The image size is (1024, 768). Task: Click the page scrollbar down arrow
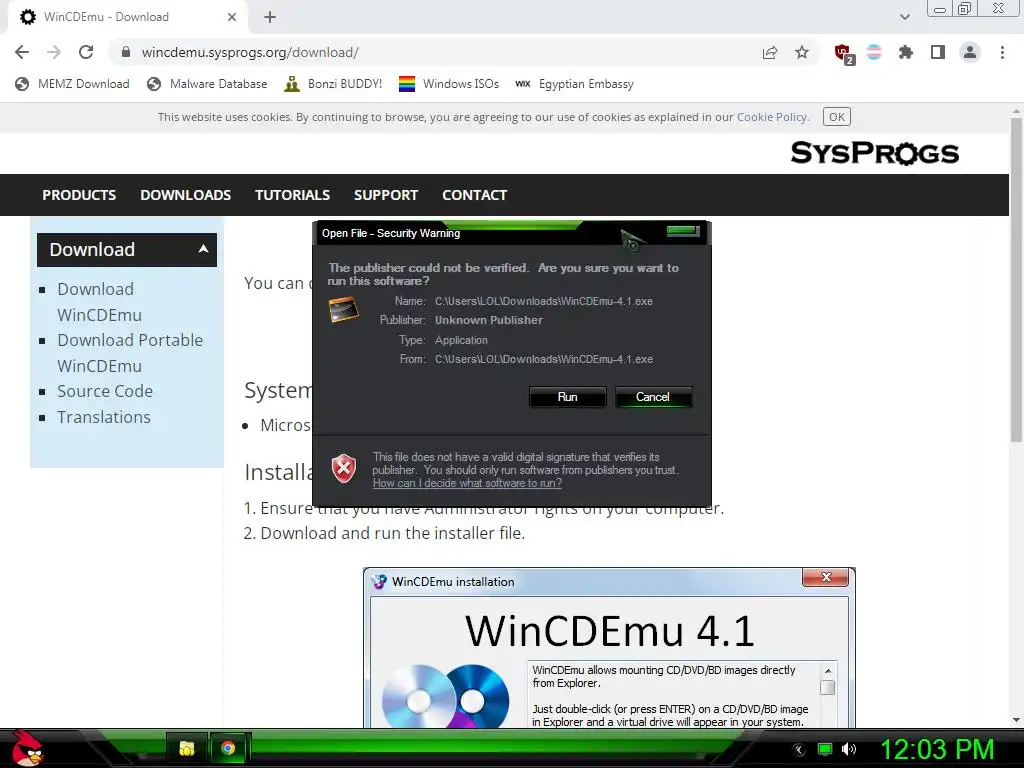coord(1016,720)
